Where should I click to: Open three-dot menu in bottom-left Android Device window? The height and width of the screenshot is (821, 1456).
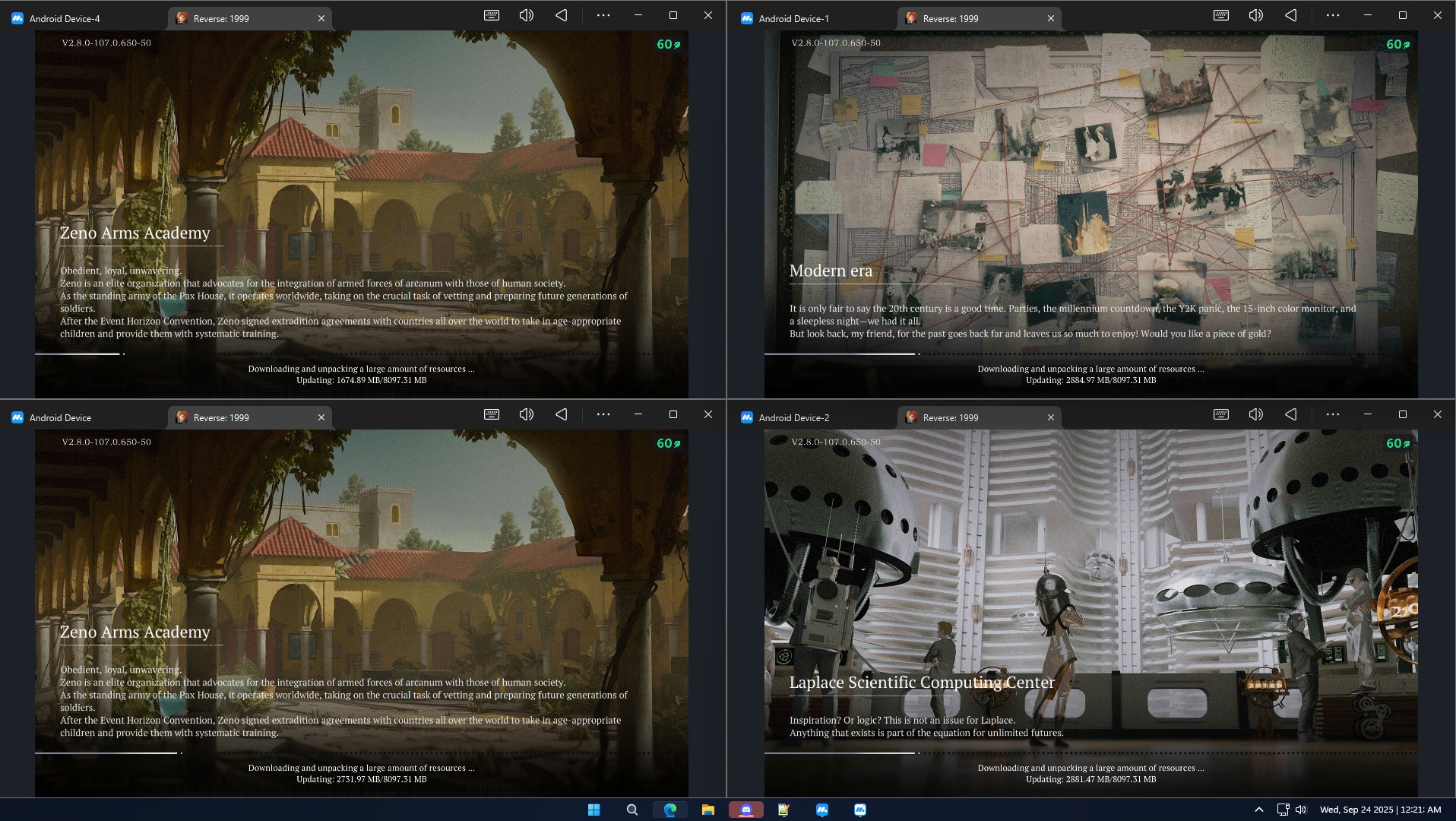coord(603,414)
